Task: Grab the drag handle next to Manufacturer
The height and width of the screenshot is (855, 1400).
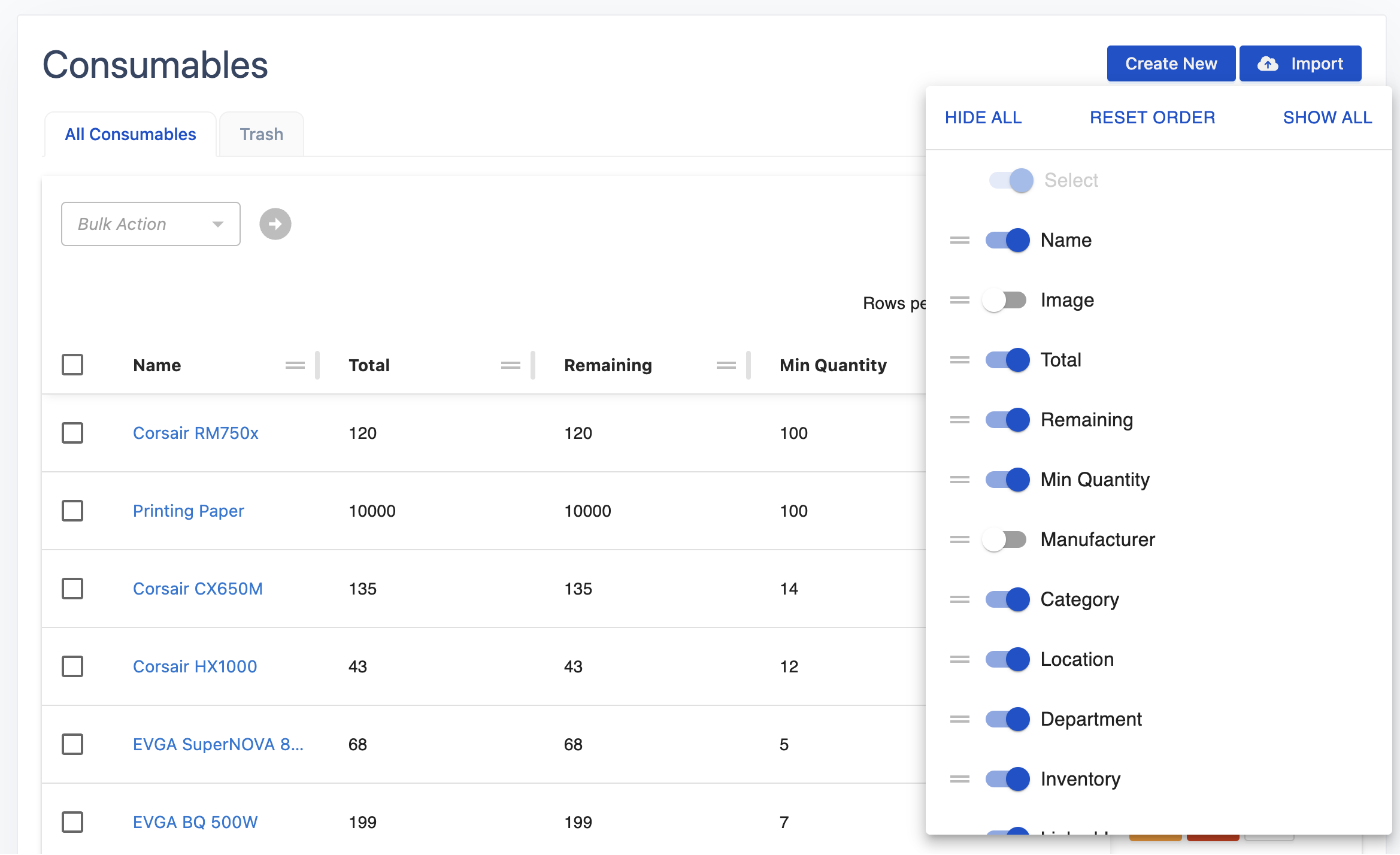Action: [x=960, y=539]
